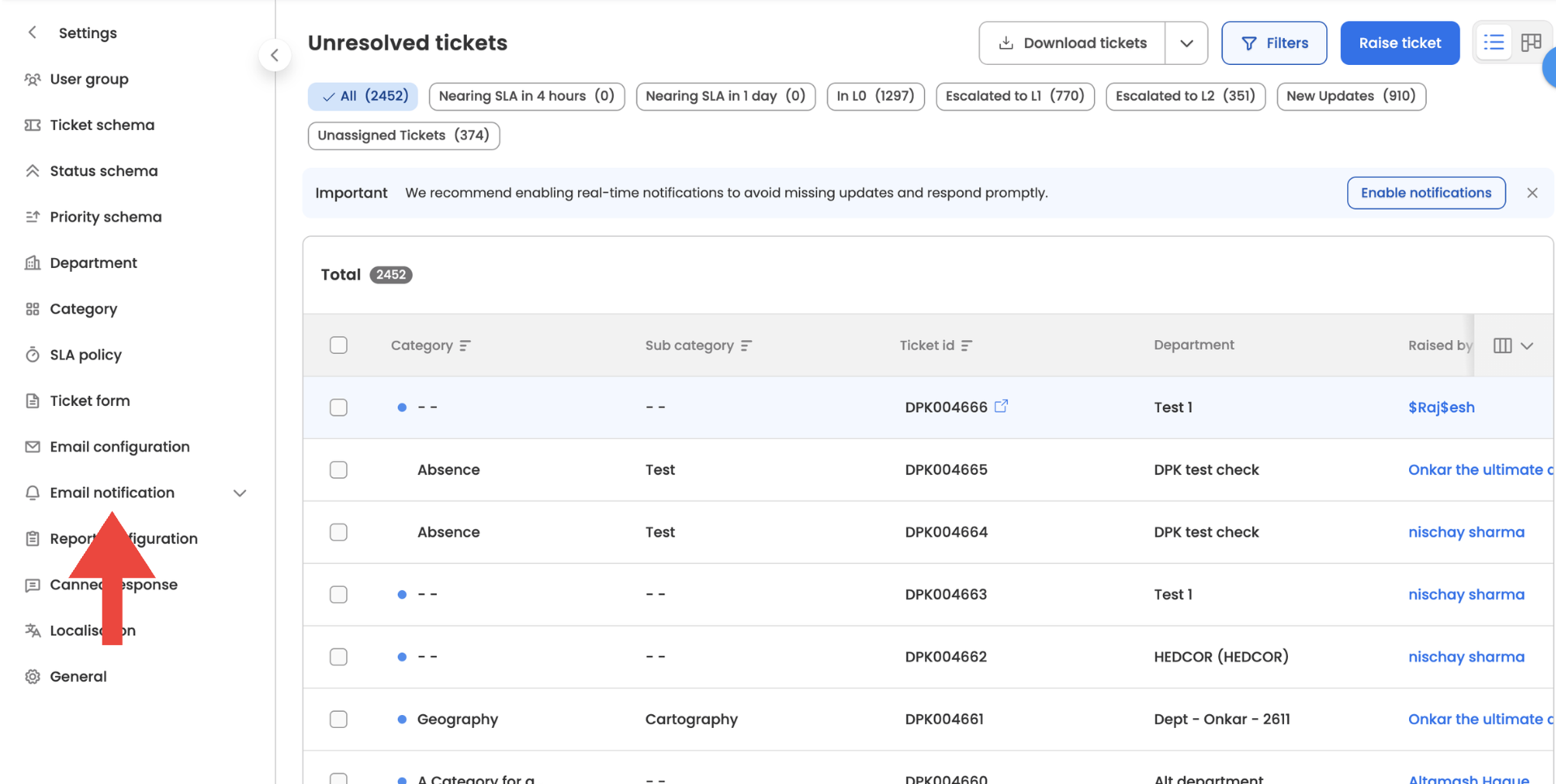The height and width of the screenshot is (784, 1556).
Task: Expand the Email notification submenu
Action: click(x=240, y=493)
